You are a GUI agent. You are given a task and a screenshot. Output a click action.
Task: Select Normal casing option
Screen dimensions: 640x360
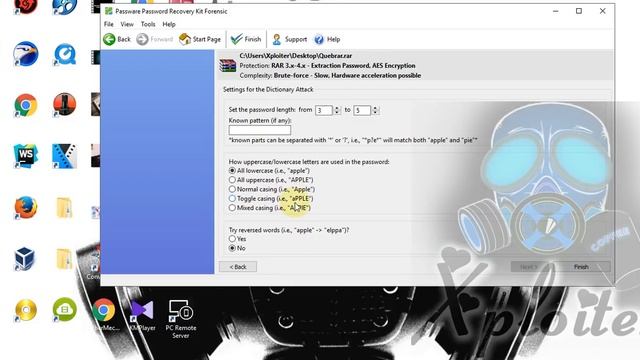pos(232,189)
